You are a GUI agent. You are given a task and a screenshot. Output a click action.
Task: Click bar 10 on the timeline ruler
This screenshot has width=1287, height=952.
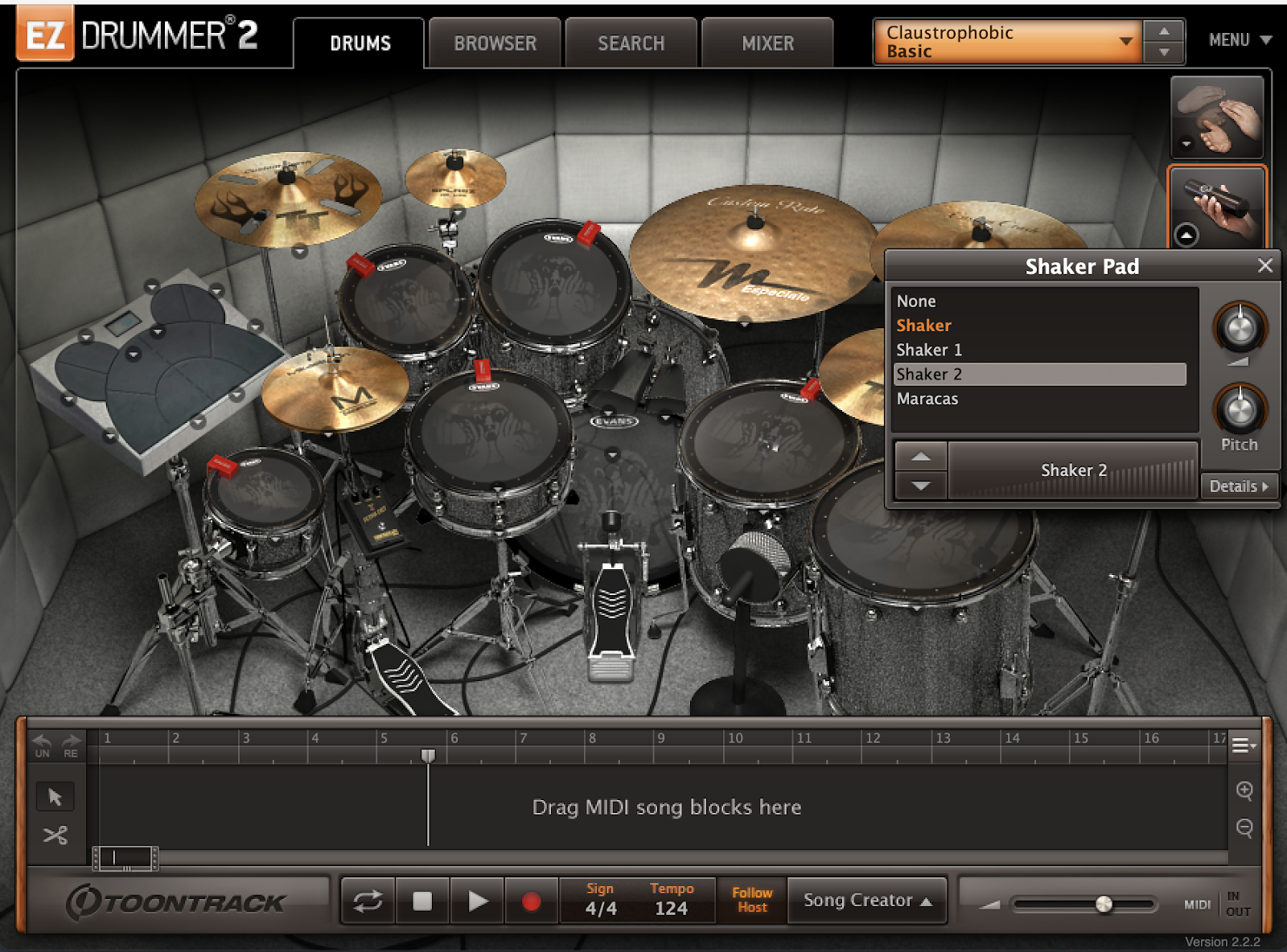(735, 738)
